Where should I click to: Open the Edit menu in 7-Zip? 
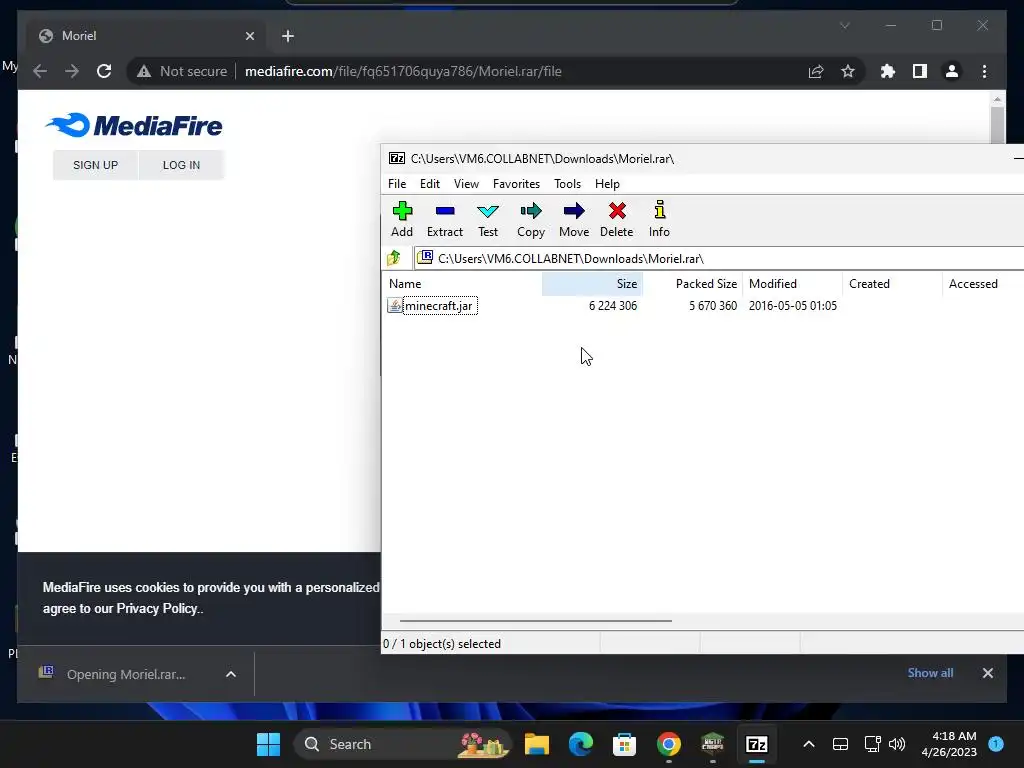pos(430,184)
